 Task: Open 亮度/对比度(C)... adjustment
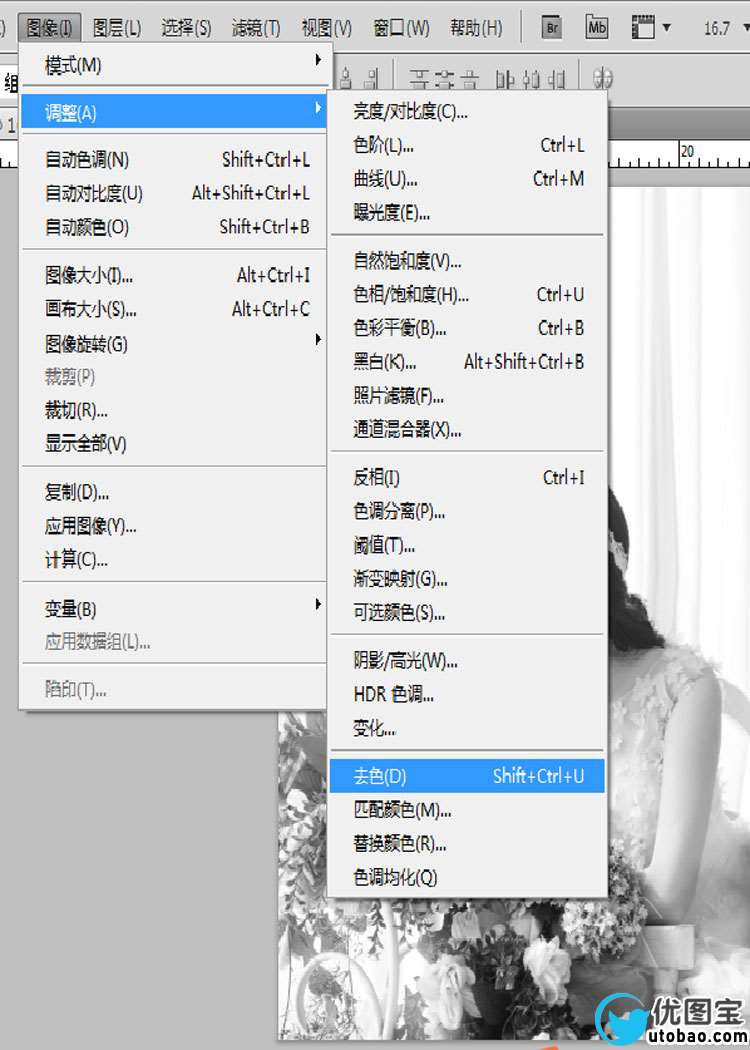(467, 111)
